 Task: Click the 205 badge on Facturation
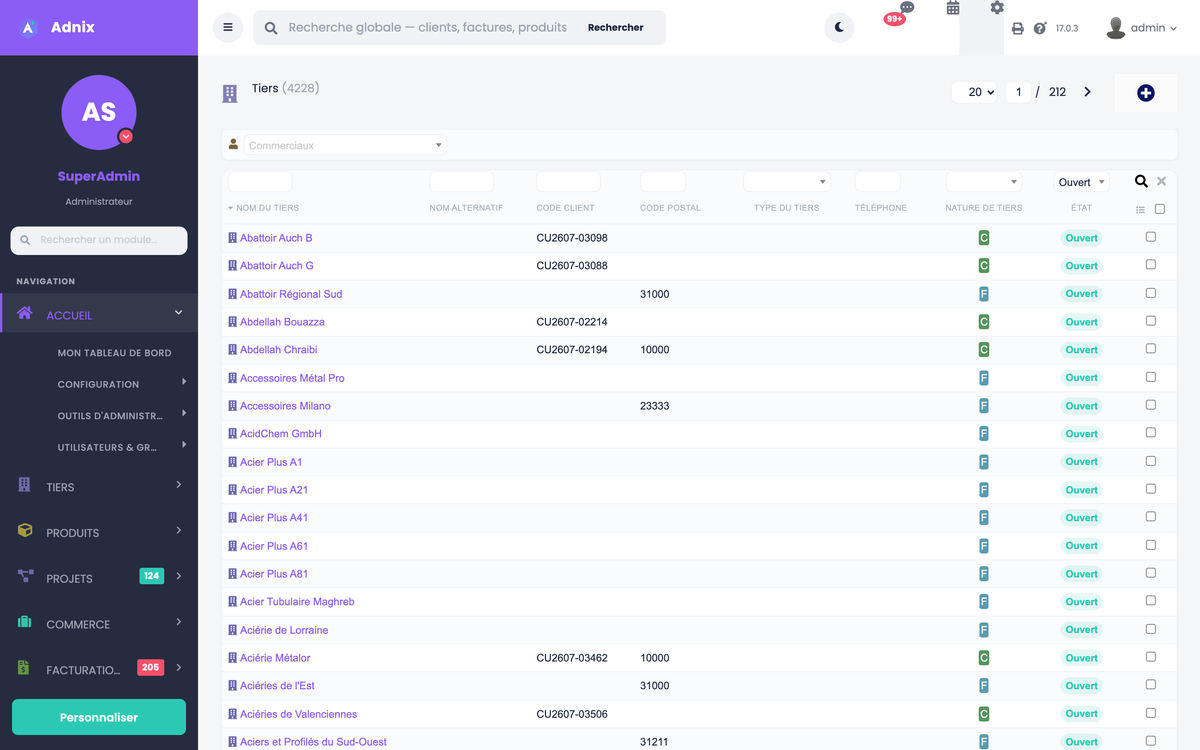(150, 667)
